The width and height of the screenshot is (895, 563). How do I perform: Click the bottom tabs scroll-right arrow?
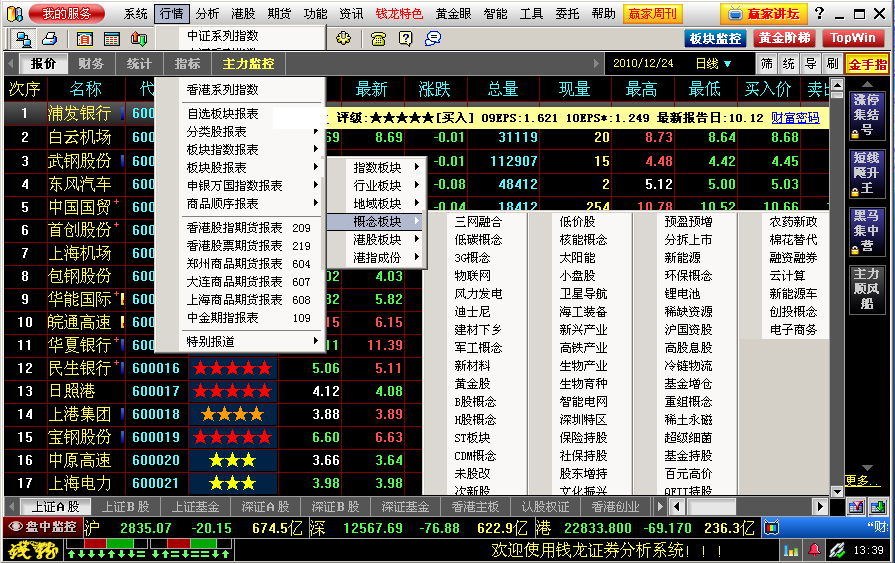click(660, 506)
